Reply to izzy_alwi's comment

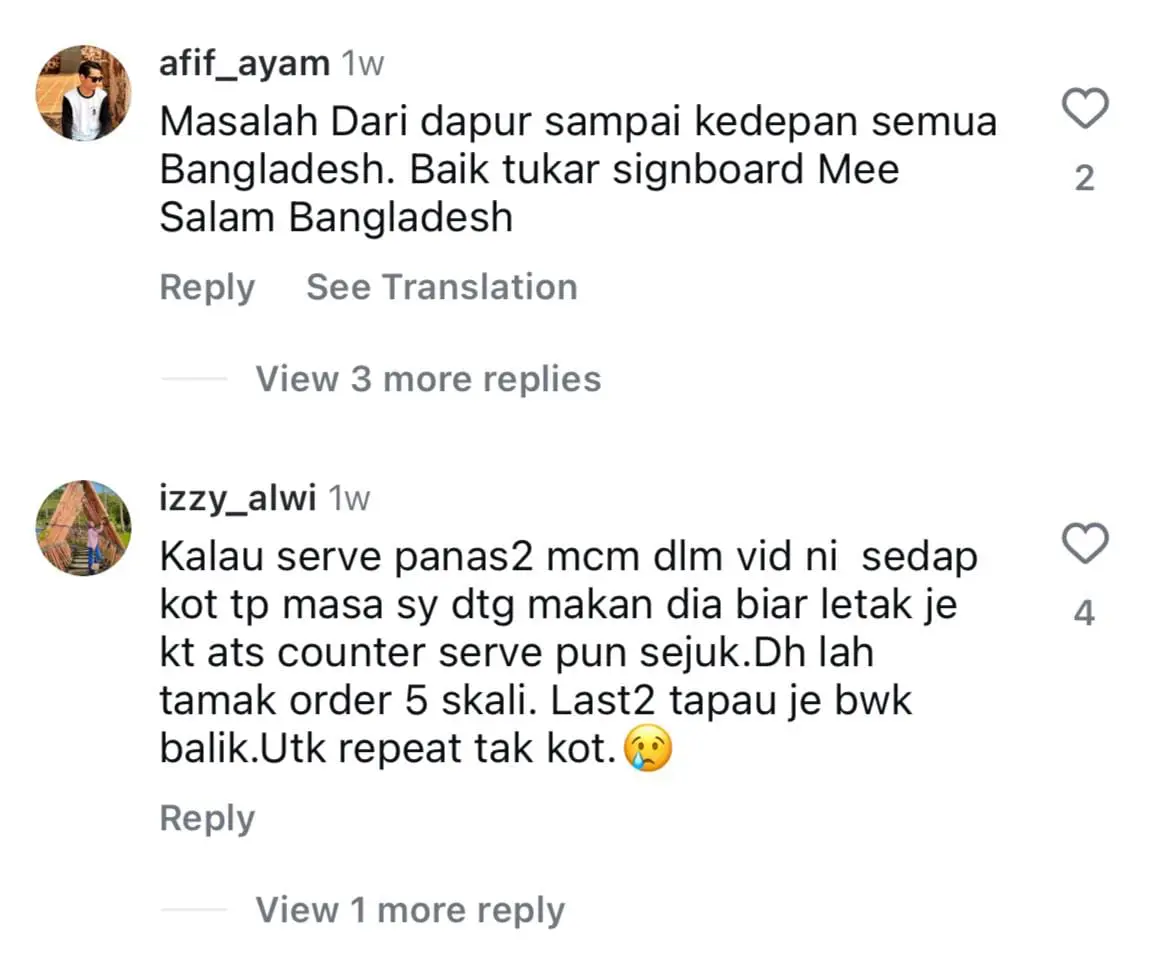[207, 818]
